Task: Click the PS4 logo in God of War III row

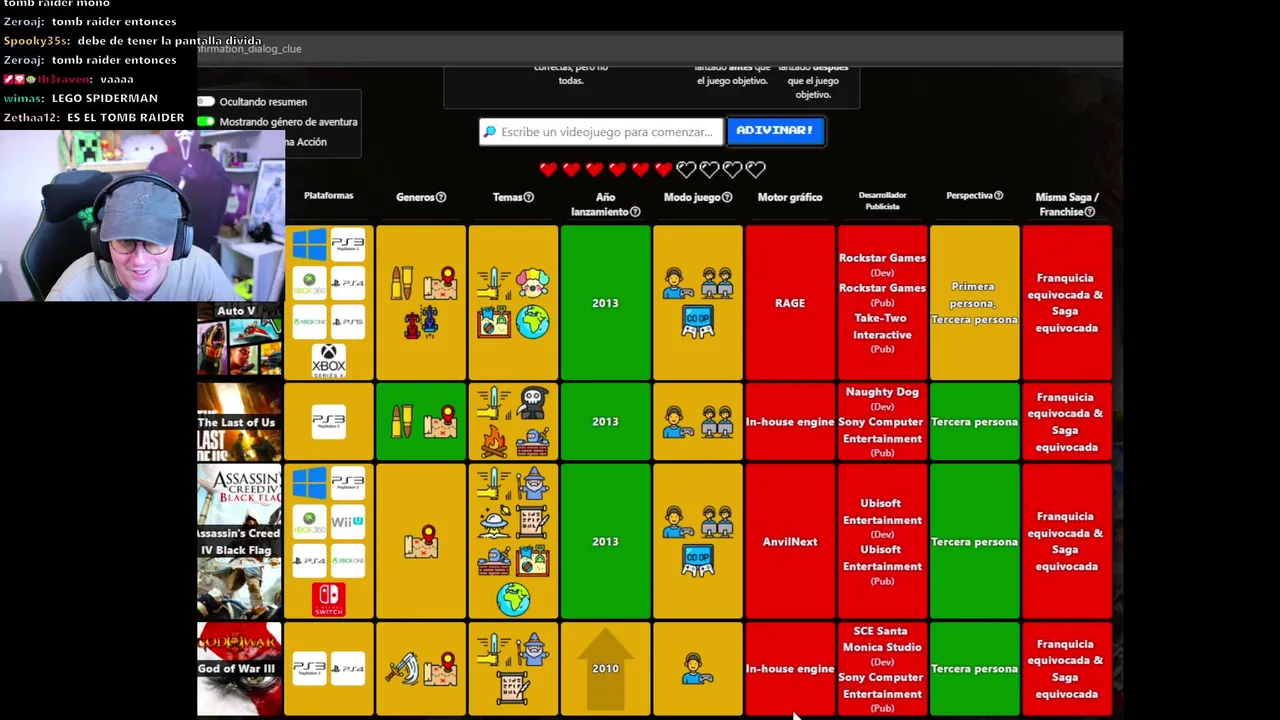Action: click(x=347, y=668)
